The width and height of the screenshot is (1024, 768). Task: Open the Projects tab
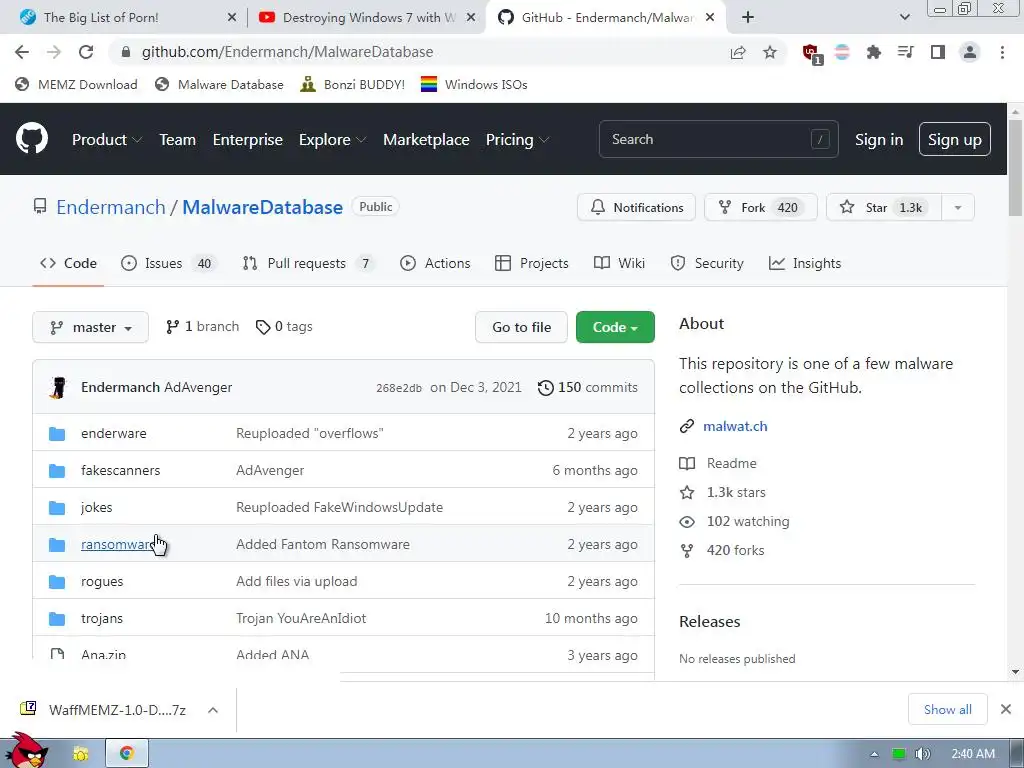pos(532,263)
